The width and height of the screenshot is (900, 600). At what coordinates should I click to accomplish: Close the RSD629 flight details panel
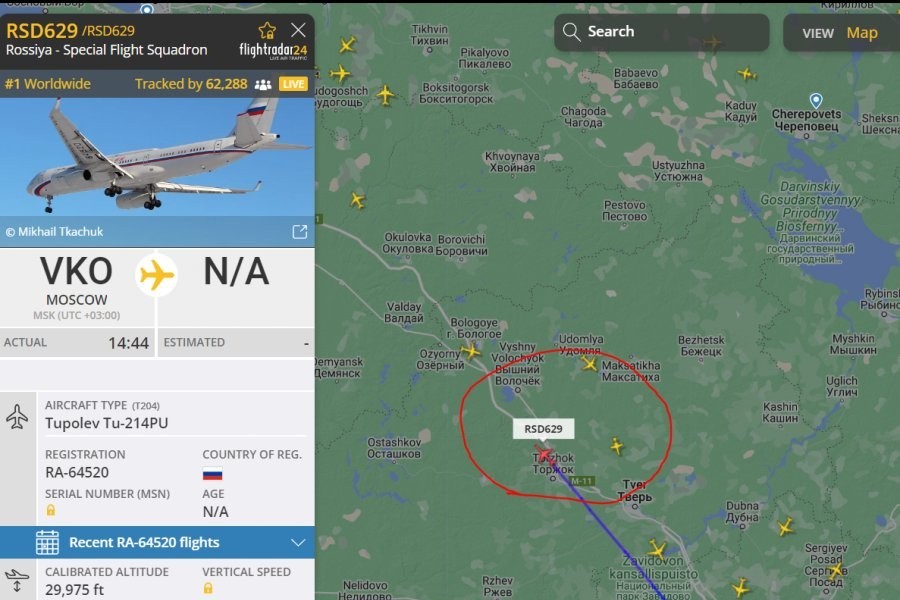[298, 30]
